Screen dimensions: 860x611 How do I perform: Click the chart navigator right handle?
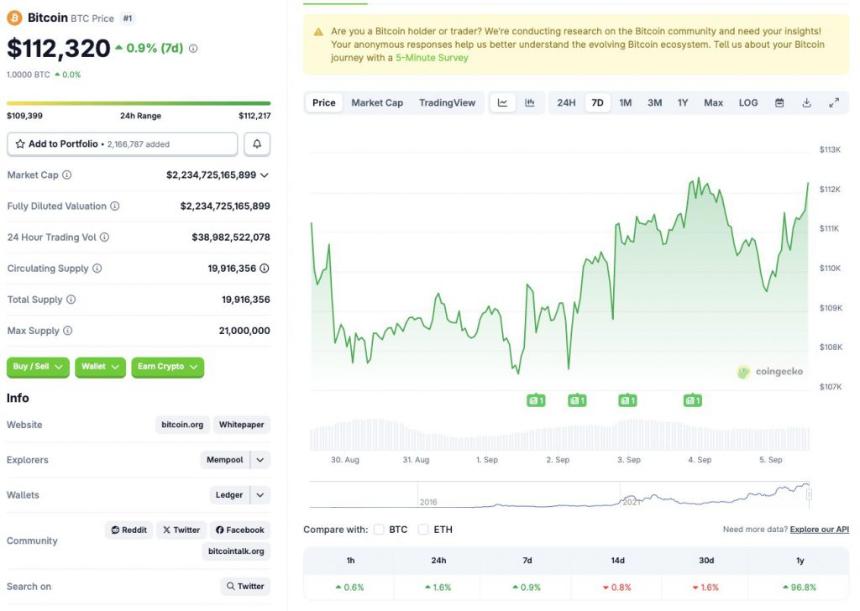tap(809, 494)
